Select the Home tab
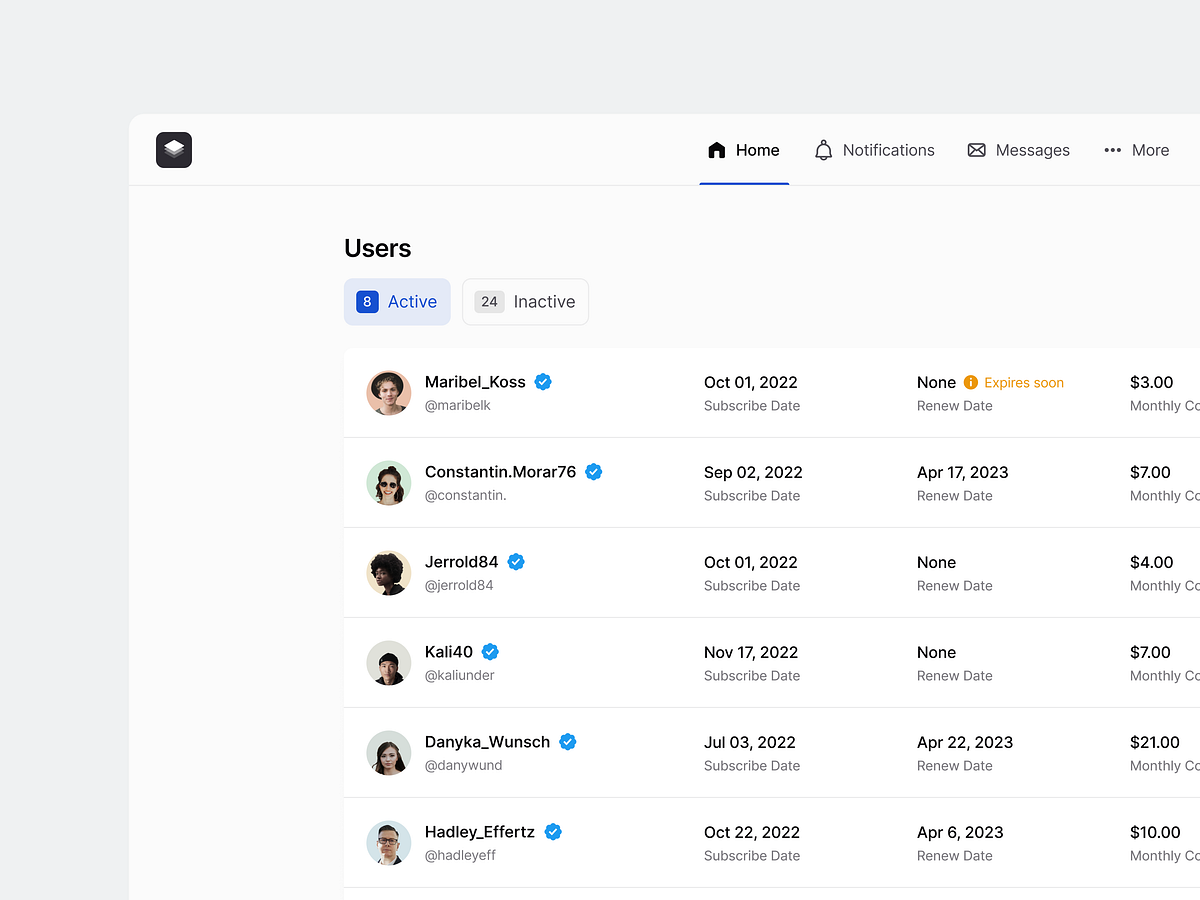Viewport: 1200px width, 900px height. (x=744, y=149)
